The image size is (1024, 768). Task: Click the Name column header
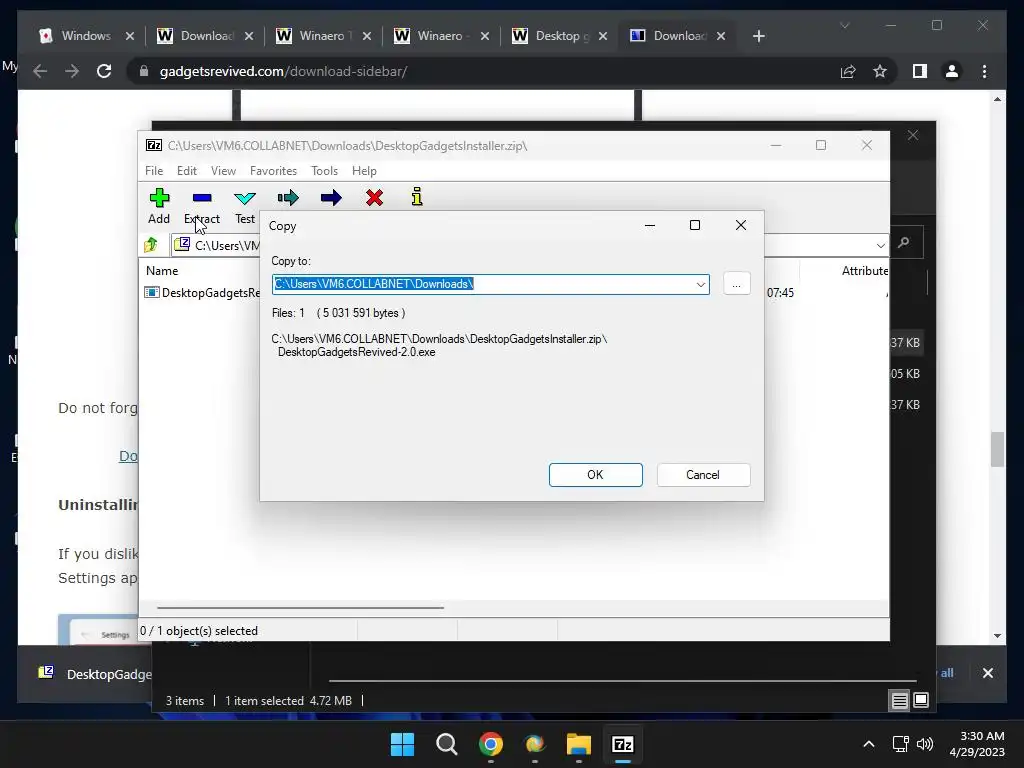[162, 270]
